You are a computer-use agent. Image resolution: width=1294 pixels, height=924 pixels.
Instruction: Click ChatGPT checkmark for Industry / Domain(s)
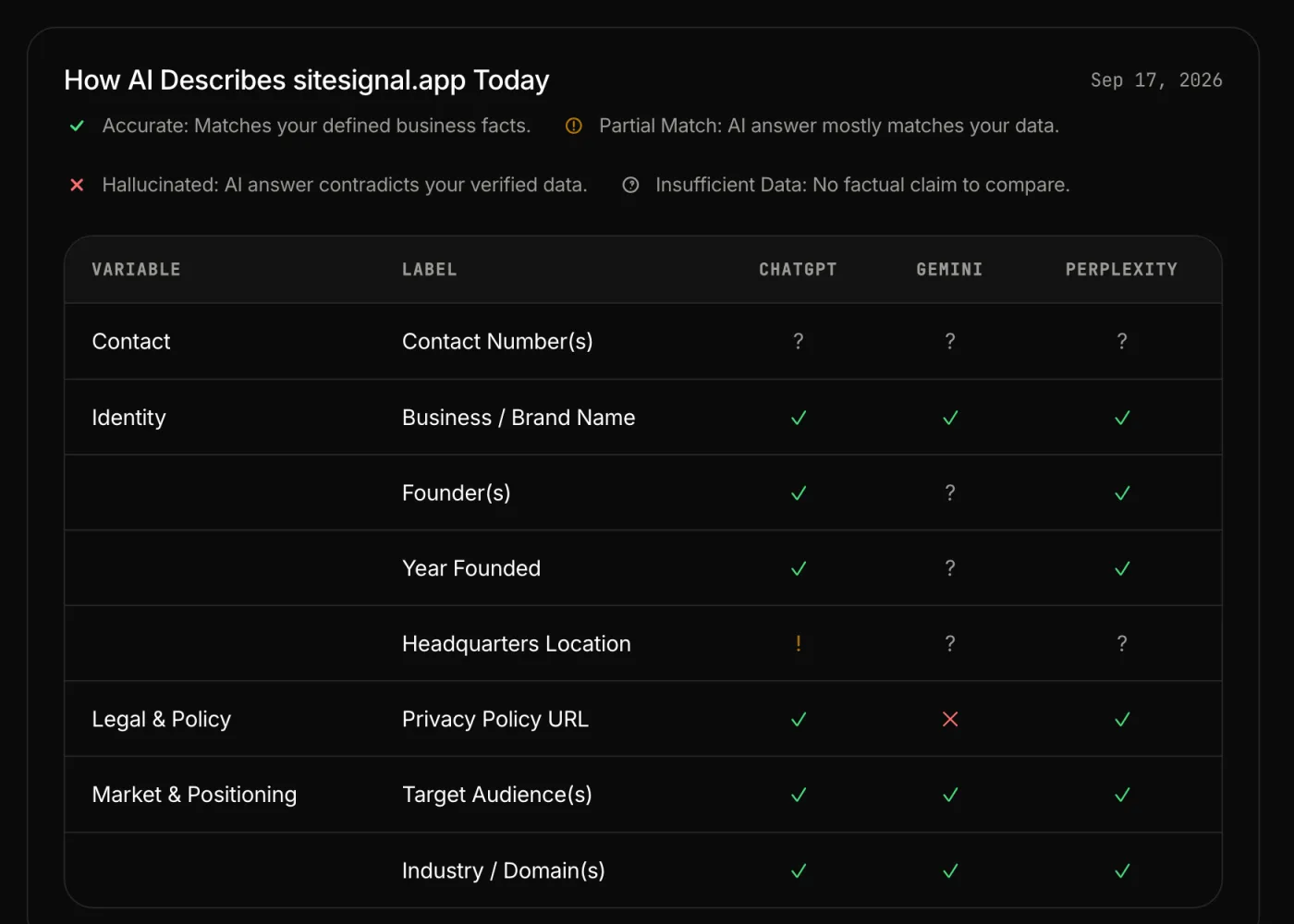[x=799, y=870]
